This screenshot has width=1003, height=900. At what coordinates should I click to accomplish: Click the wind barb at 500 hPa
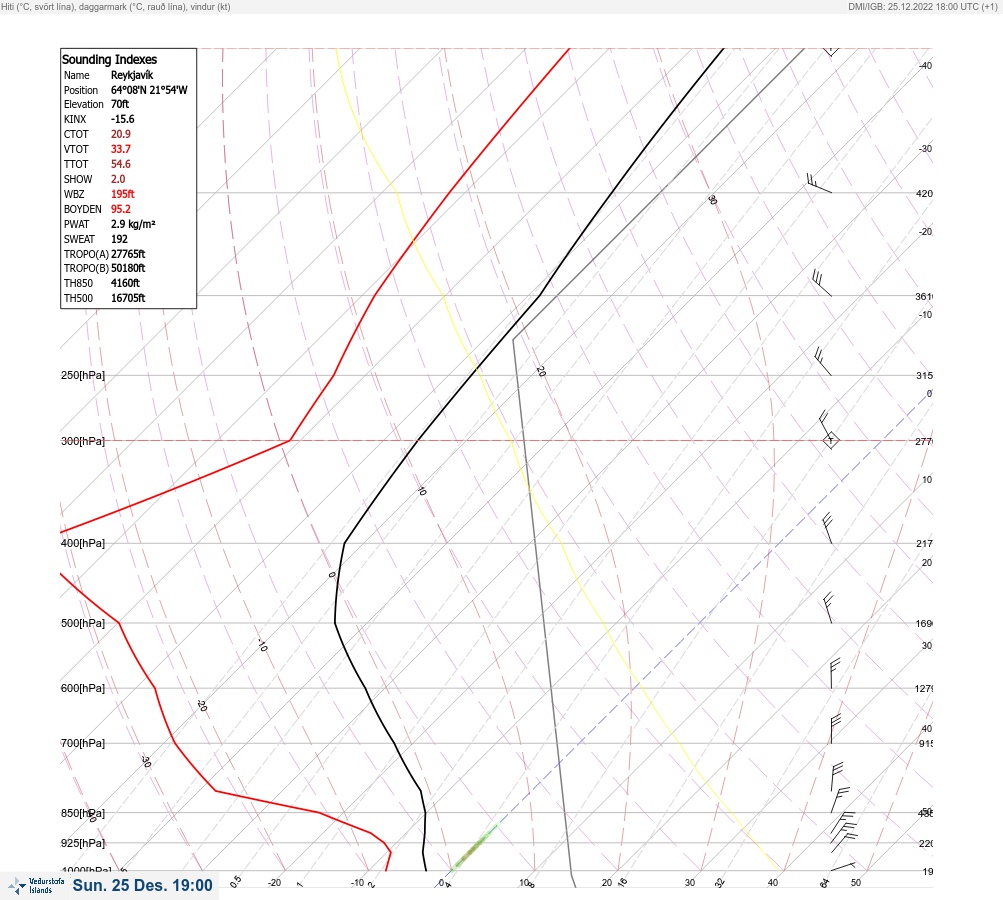(828, 608)
